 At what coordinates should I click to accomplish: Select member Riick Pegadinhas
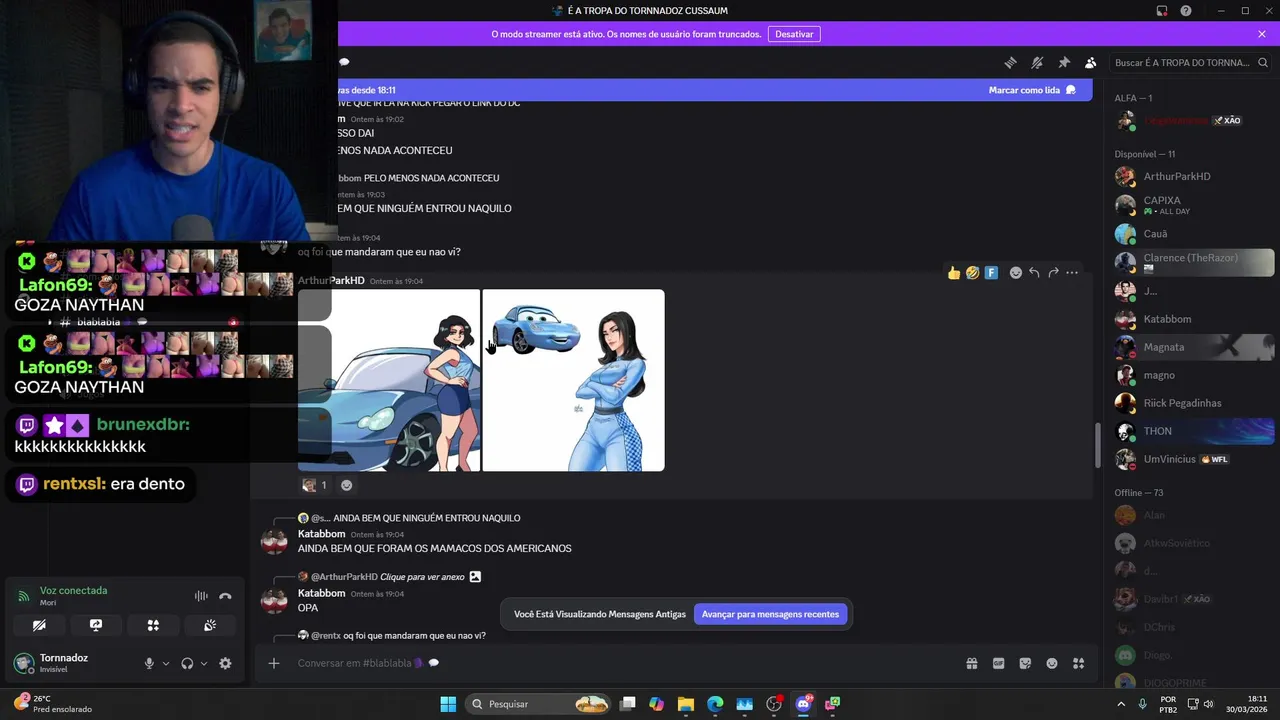tap(1192, 403)
